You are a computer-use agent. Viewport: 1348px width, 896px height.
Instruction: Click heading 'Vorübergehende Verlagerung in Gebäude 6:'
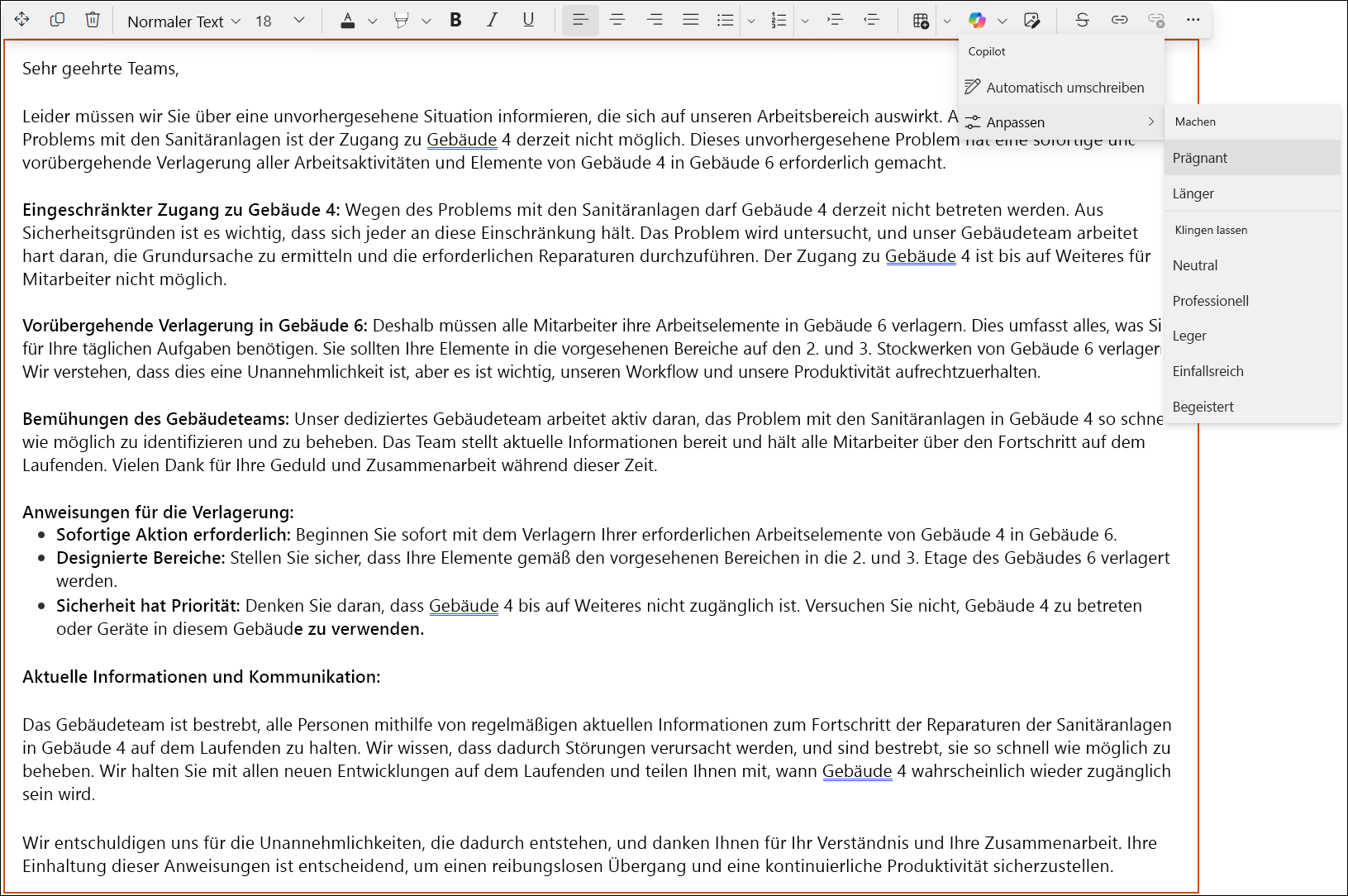pos(195,326)
